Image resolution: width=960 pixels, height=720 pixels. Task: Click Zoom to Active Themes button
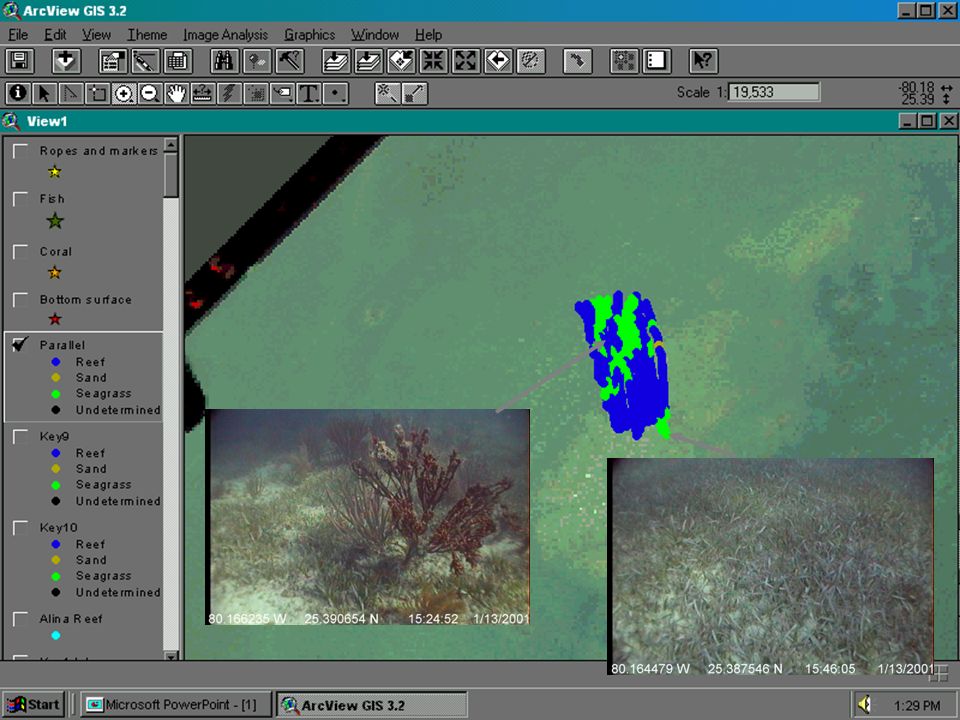pyautogui.click(x=368, y=61)
